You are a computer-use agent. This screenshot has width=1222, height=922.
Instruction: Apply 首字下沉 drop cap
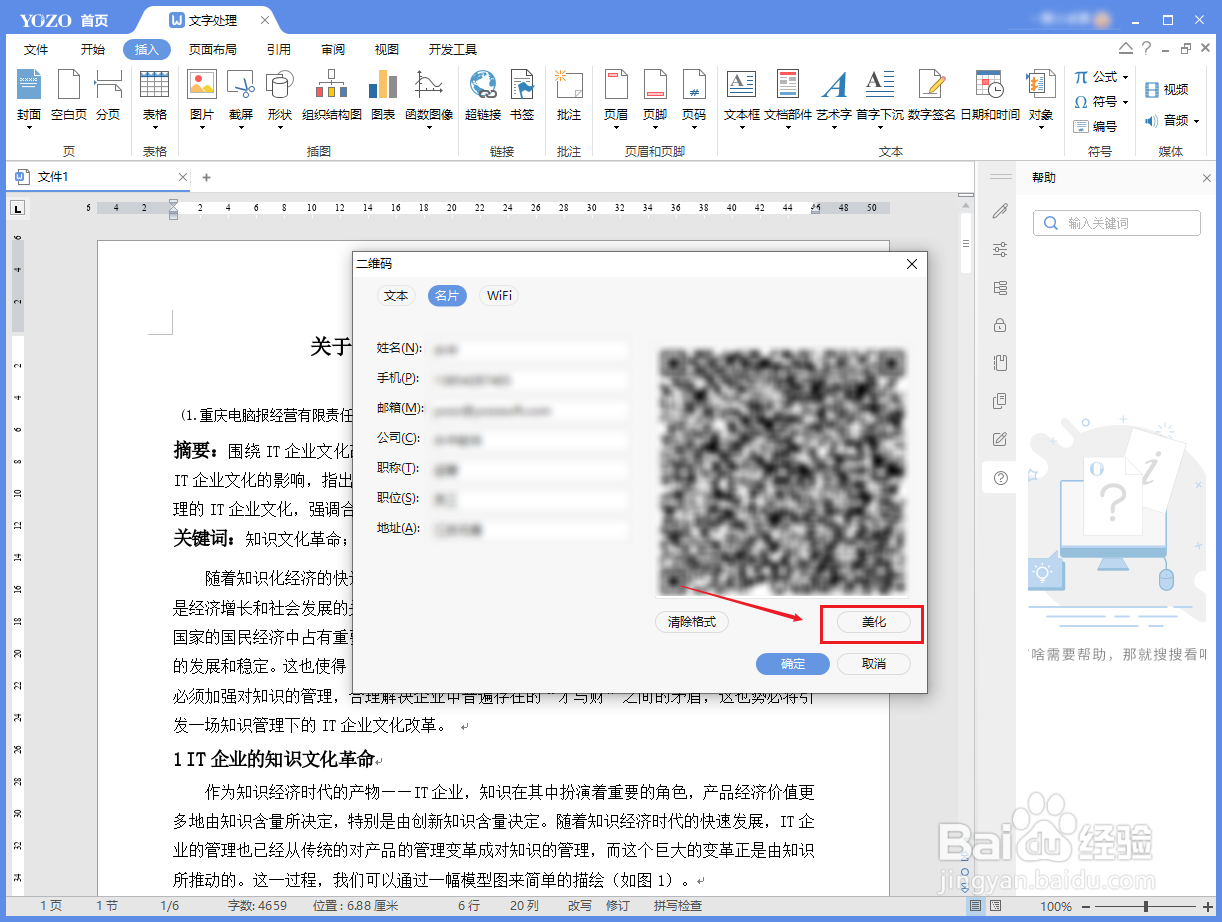point(880,97)
